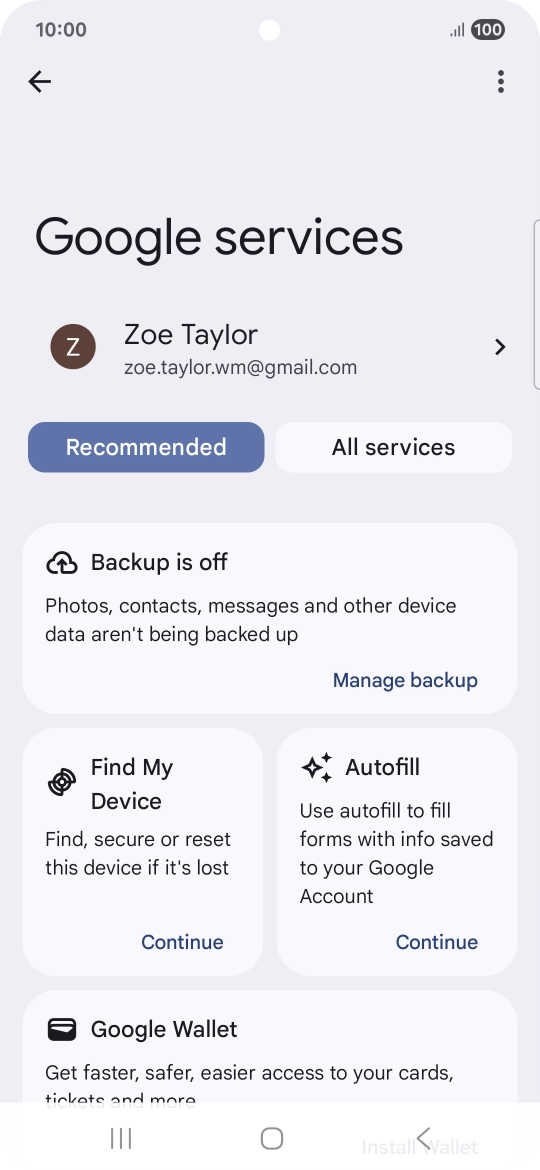Tap the zoe.taylor.wm@gmail.com account email
This screenshot has width=540, height=1170.
click(x=240, y=368)
